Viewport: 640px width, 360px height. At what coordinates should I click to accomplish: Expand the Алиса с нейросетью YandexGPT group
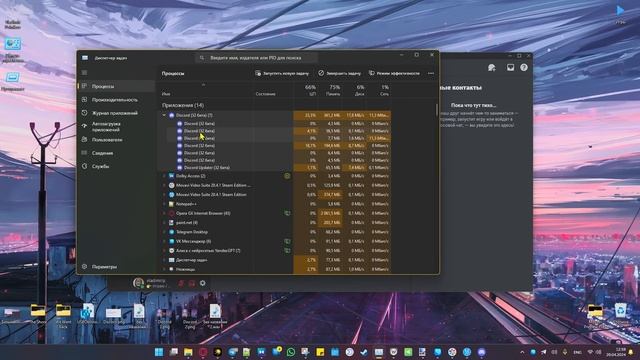(x=164, y=251)
